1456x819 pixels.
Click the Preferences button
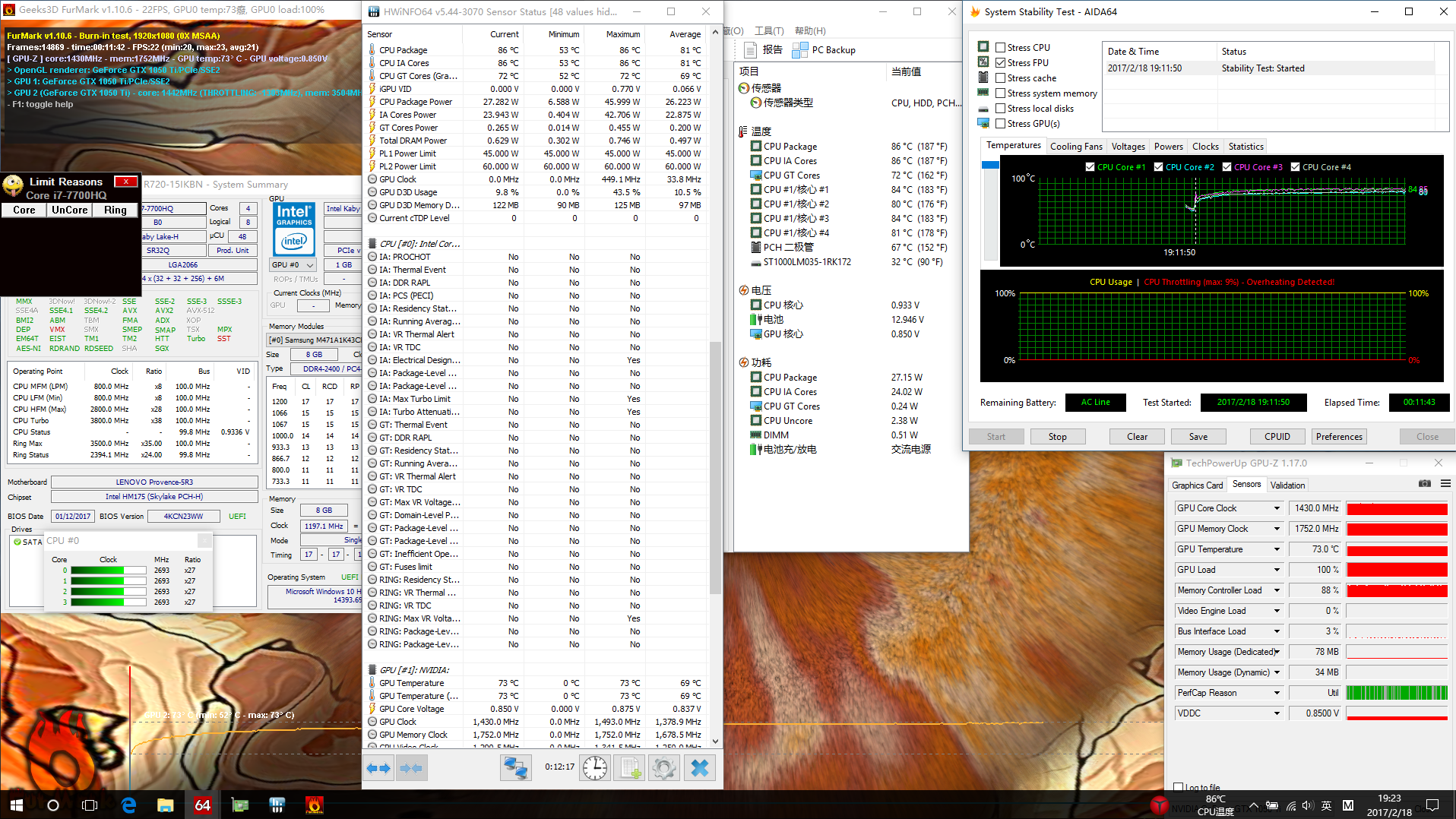click(1338, 437)
